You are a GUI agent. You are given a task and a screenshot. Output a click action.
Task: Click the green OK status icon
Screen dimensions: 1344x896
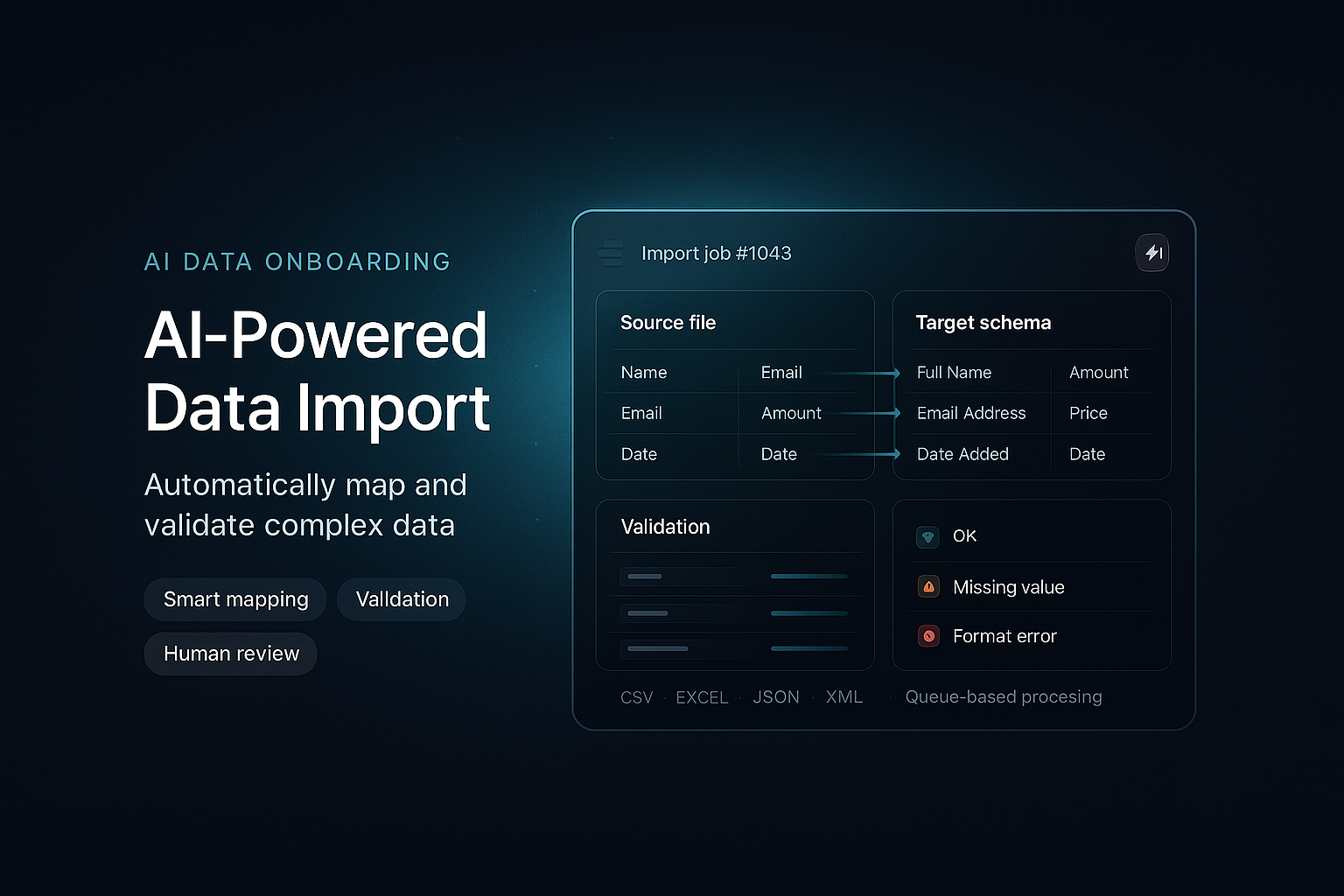tap(927, 536)
